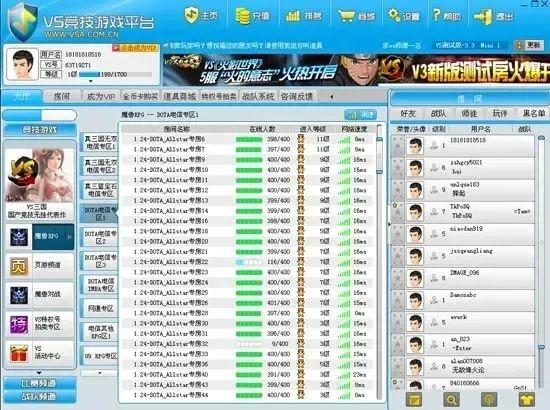This screenshot has width=550, height=410.
Task: Open the 魔兽对战 game icon
Action: 19,295
